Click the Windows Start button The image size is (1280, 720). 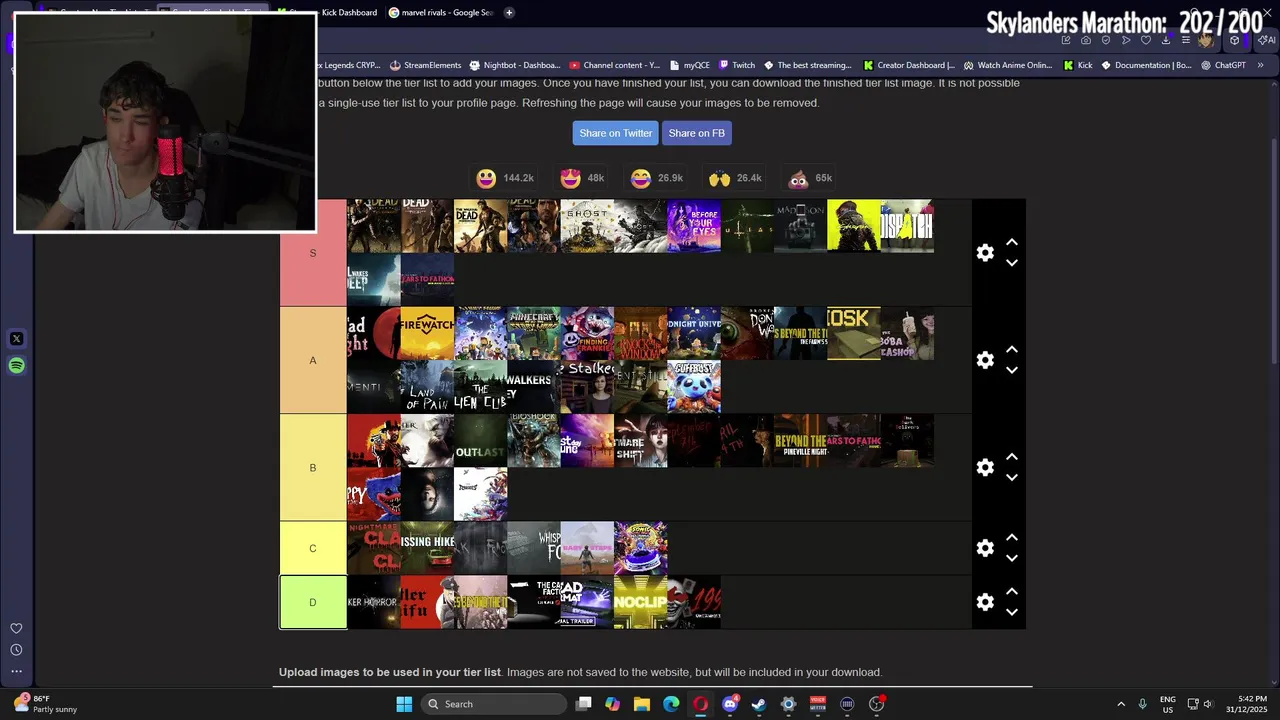click(404, 704)
